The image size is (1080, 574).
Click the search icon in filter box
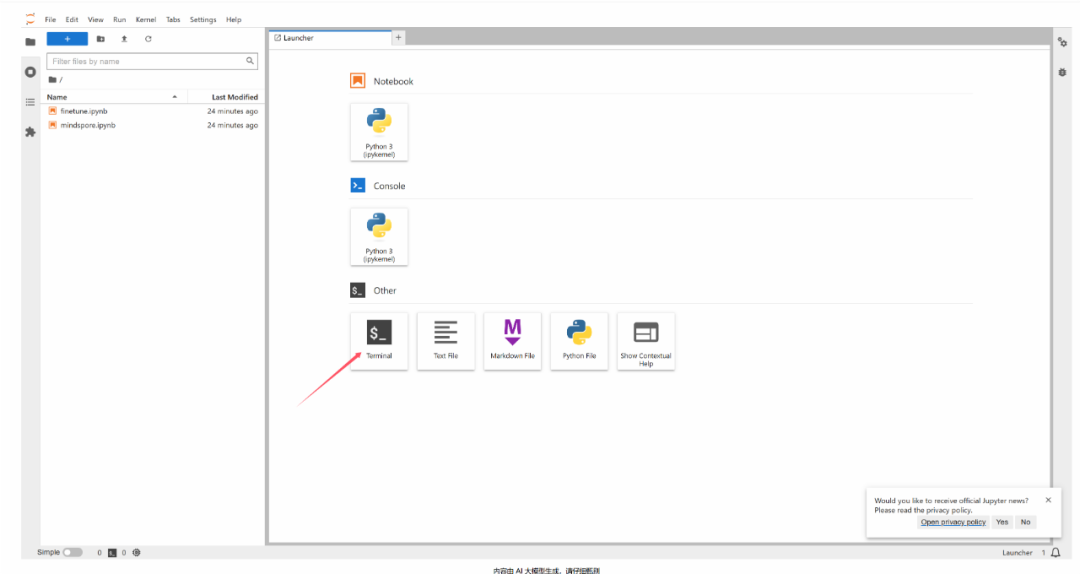[x=250, y=61]
